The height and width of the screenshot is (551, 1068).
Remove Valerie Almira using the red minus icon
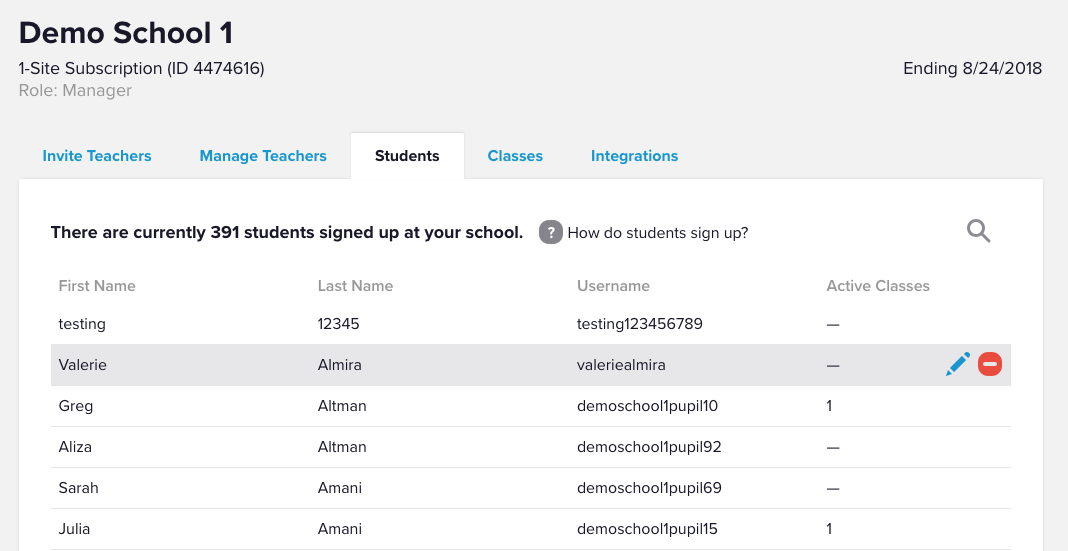tap(990, 365)
